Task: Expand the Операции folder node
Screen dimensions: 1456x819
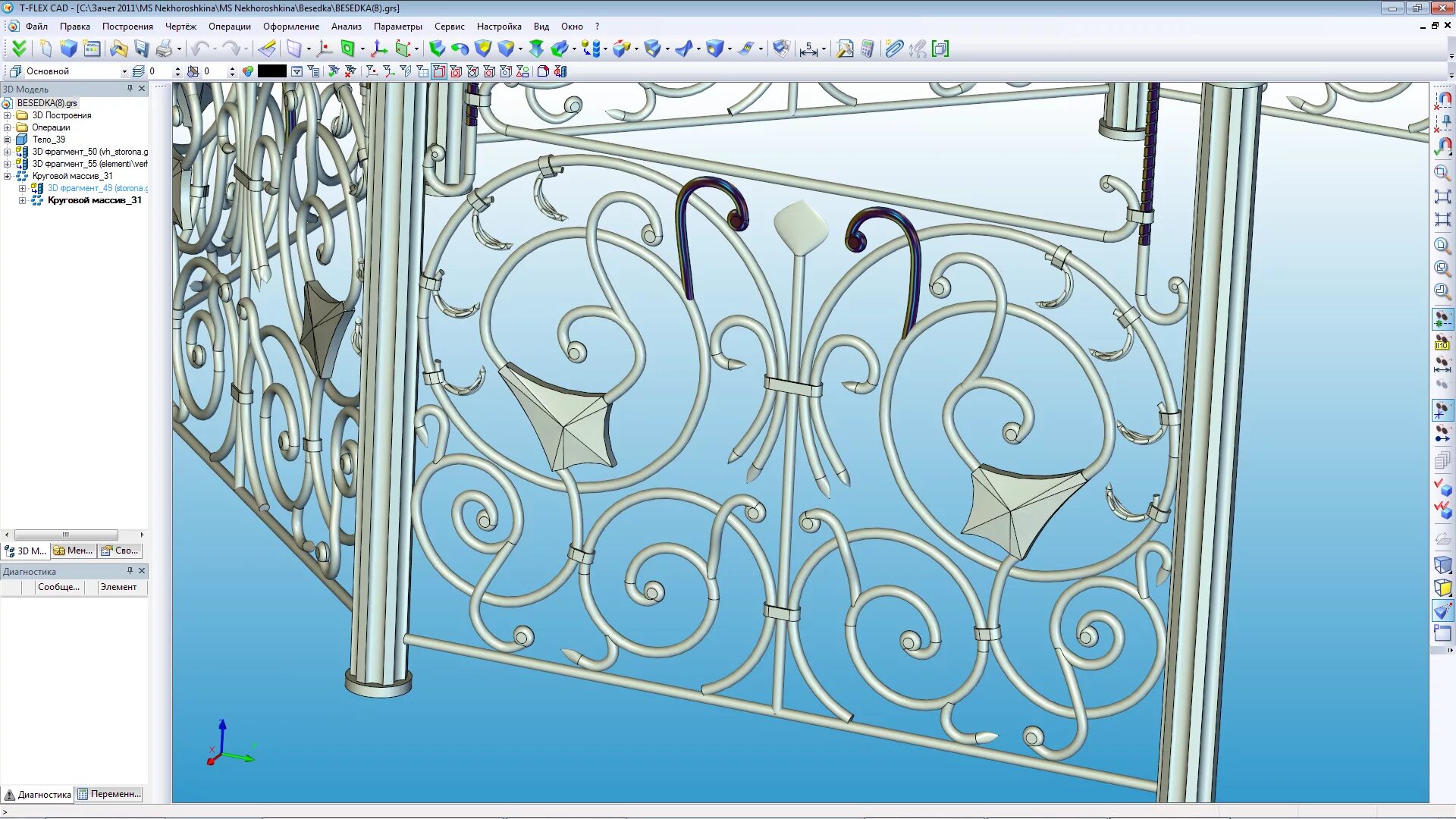Action: point(8,127)
